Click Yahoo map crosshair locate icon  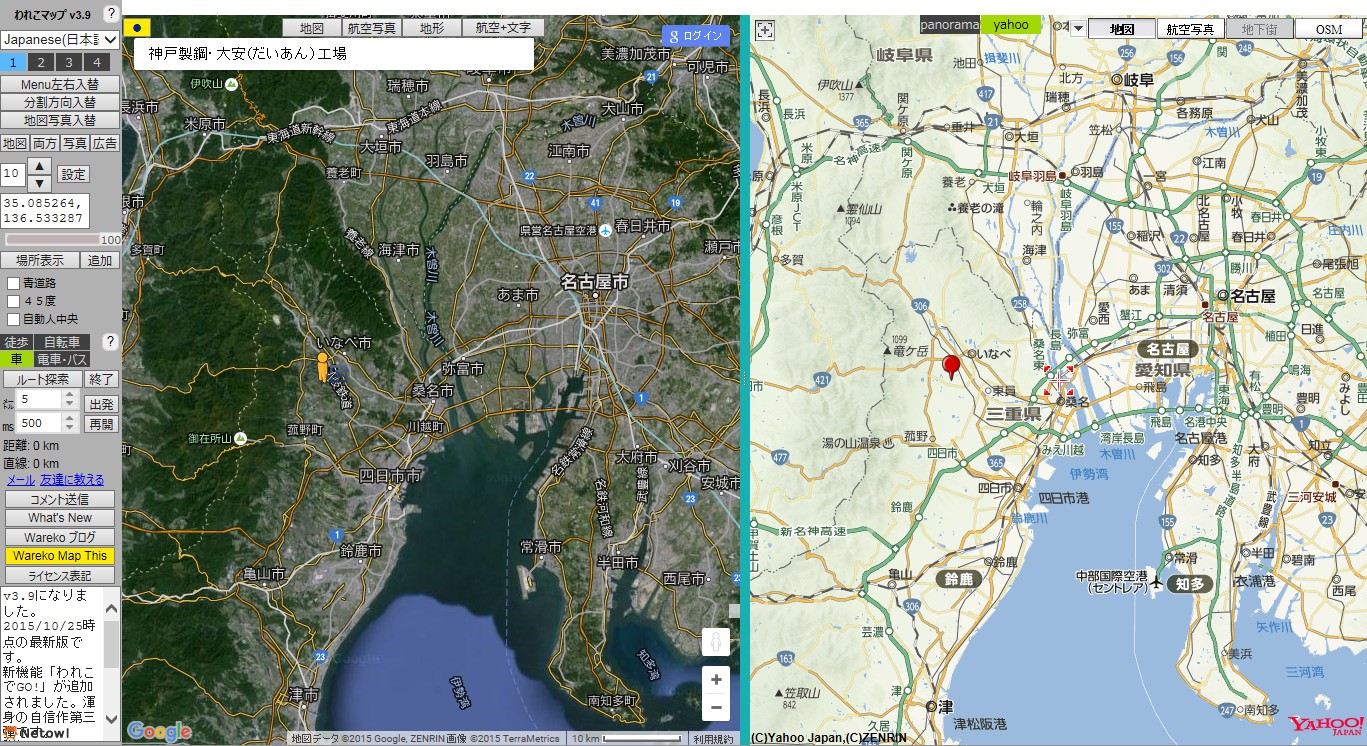pyautogui.click(x=765, y=29)
